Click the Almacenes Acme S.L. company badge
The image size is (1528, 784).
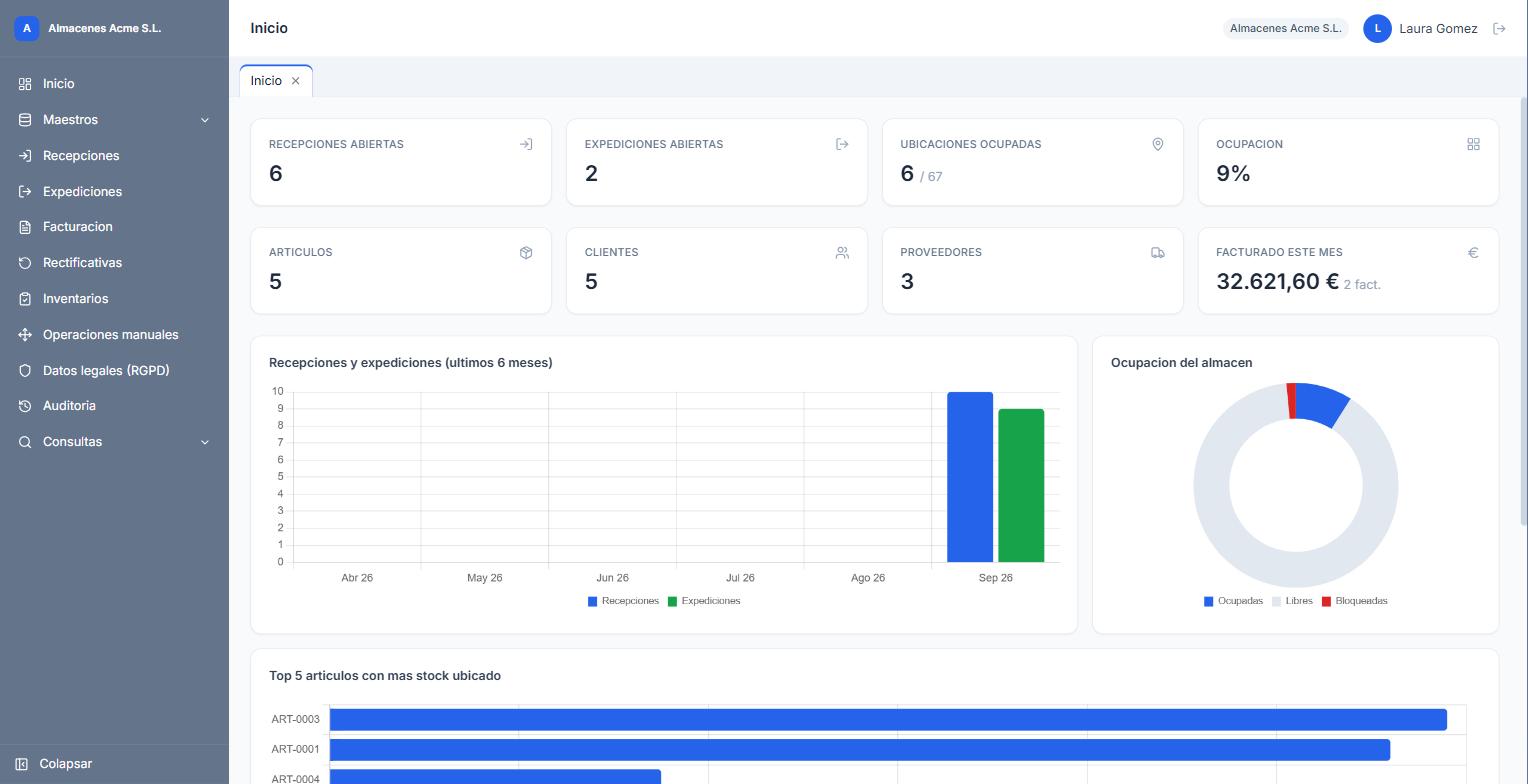[x=1285, y=29]
